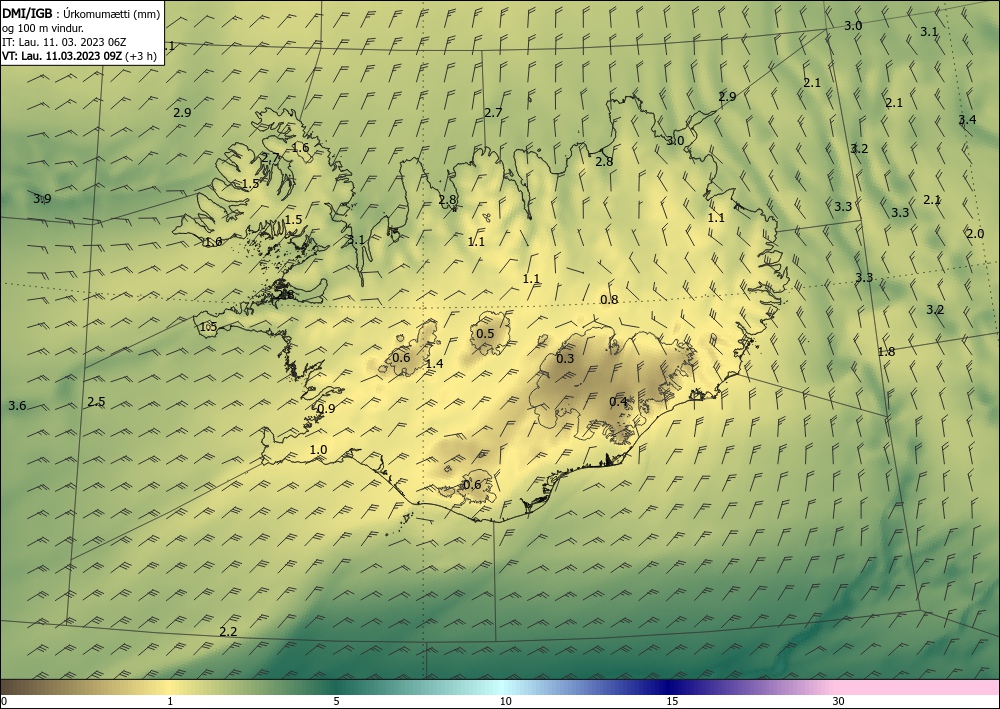The image size is (1000, 709).
Task: Click the "30" label on the color scale
Action: pos(839,701)
